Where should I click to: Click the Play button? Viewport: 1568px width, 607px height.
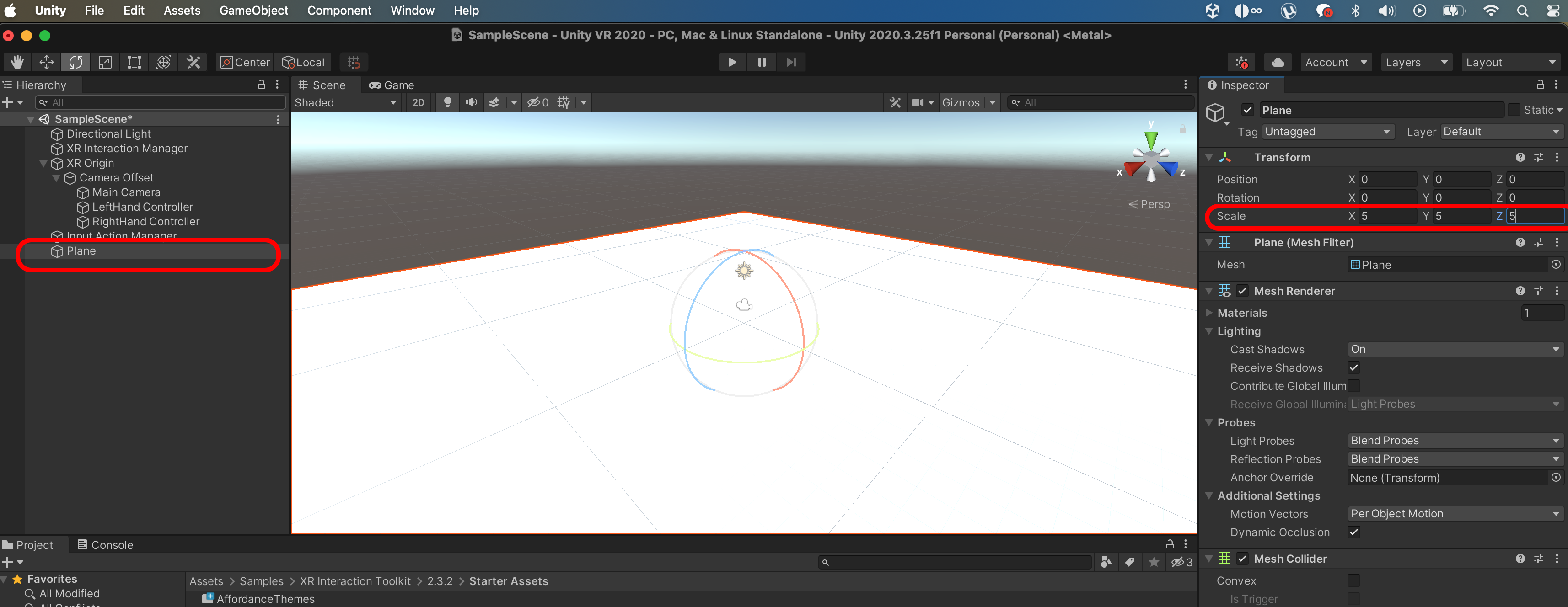tap(732, 62)
